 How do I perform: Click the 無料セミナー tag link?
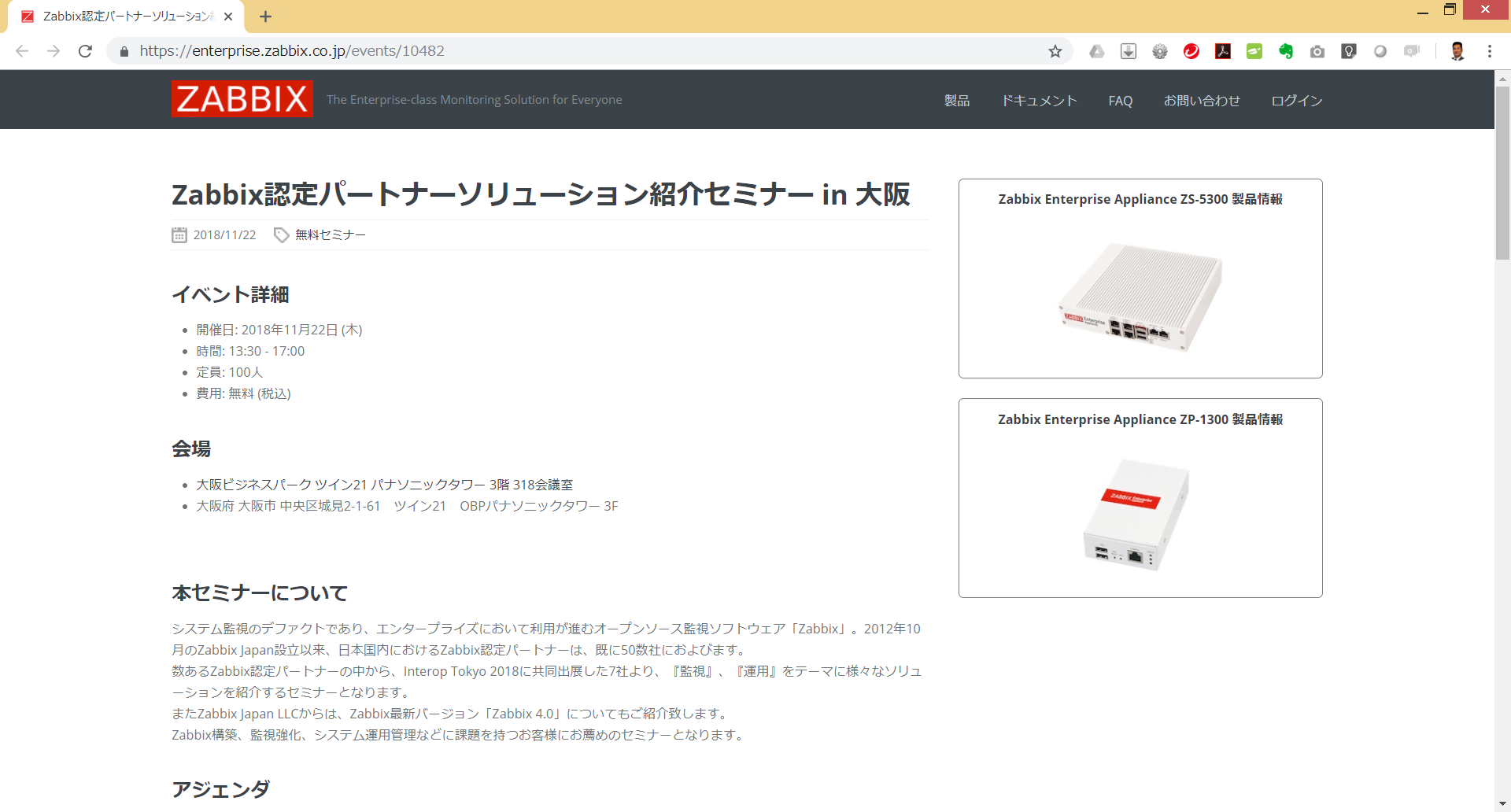coord(331,234)
